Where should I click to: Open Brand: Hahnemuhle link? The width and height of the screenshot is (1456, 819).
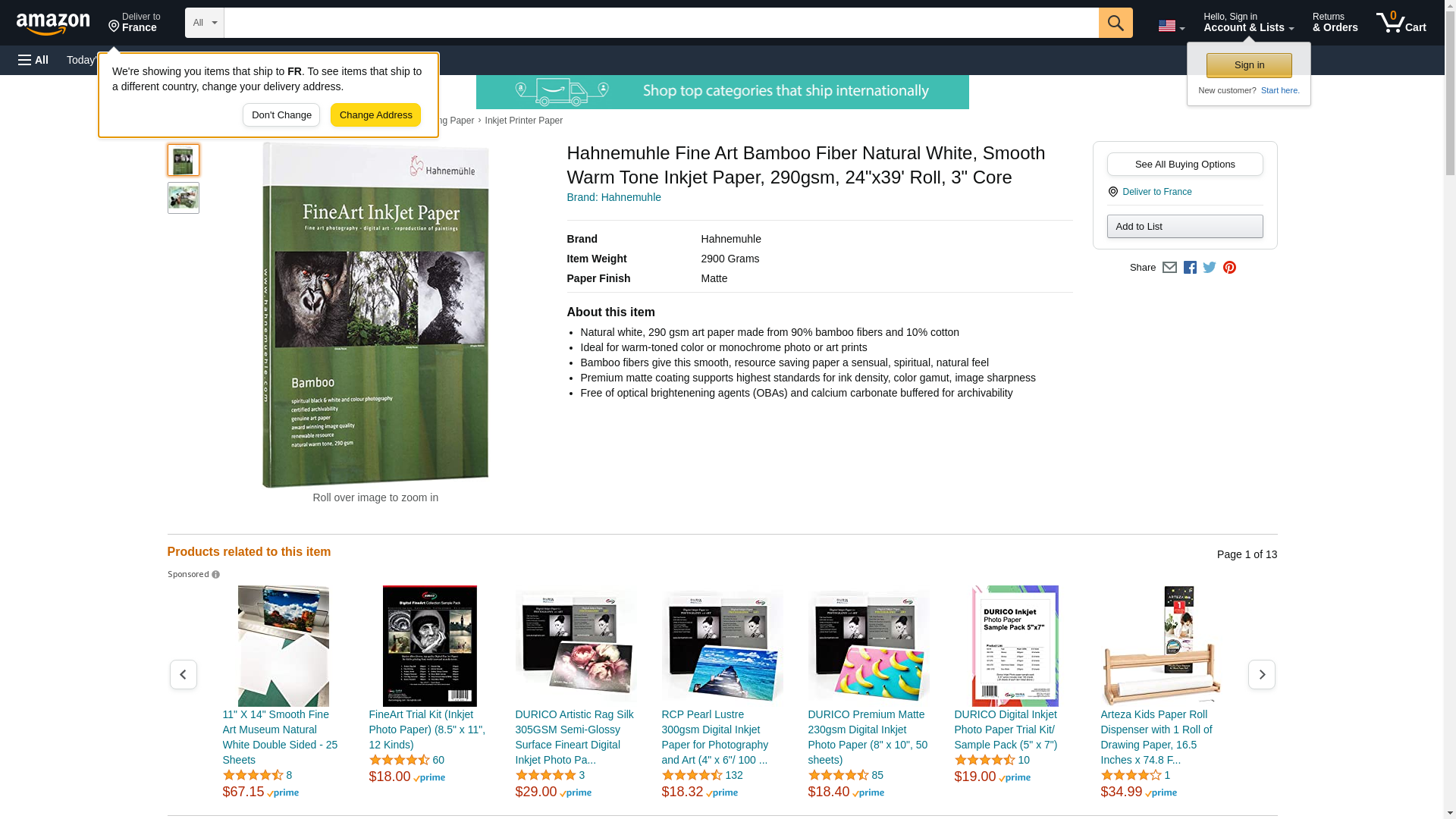click(x=613, y=197)
